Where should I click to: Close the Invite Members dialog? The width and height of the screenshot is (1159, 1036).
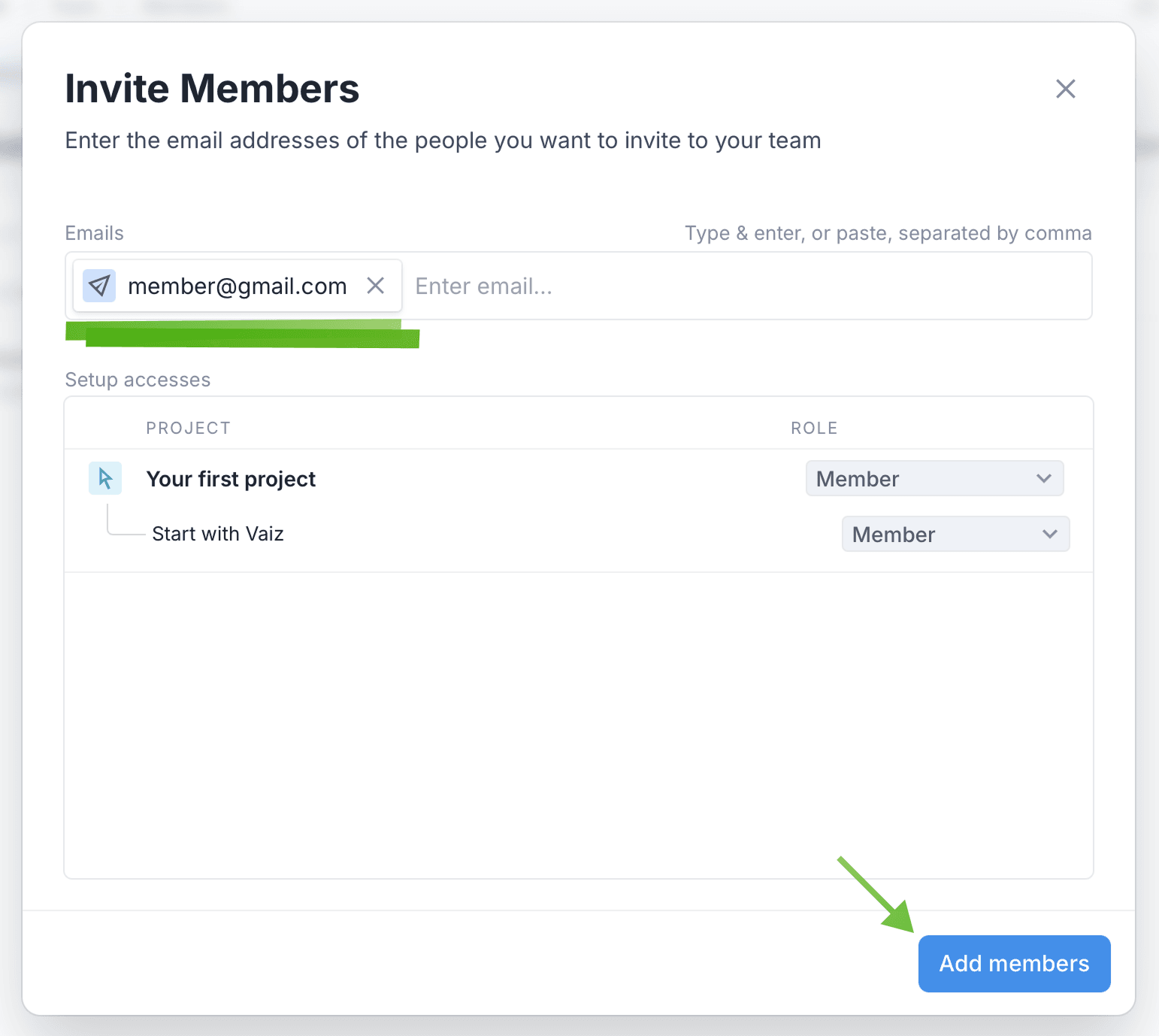(1065, 89)
